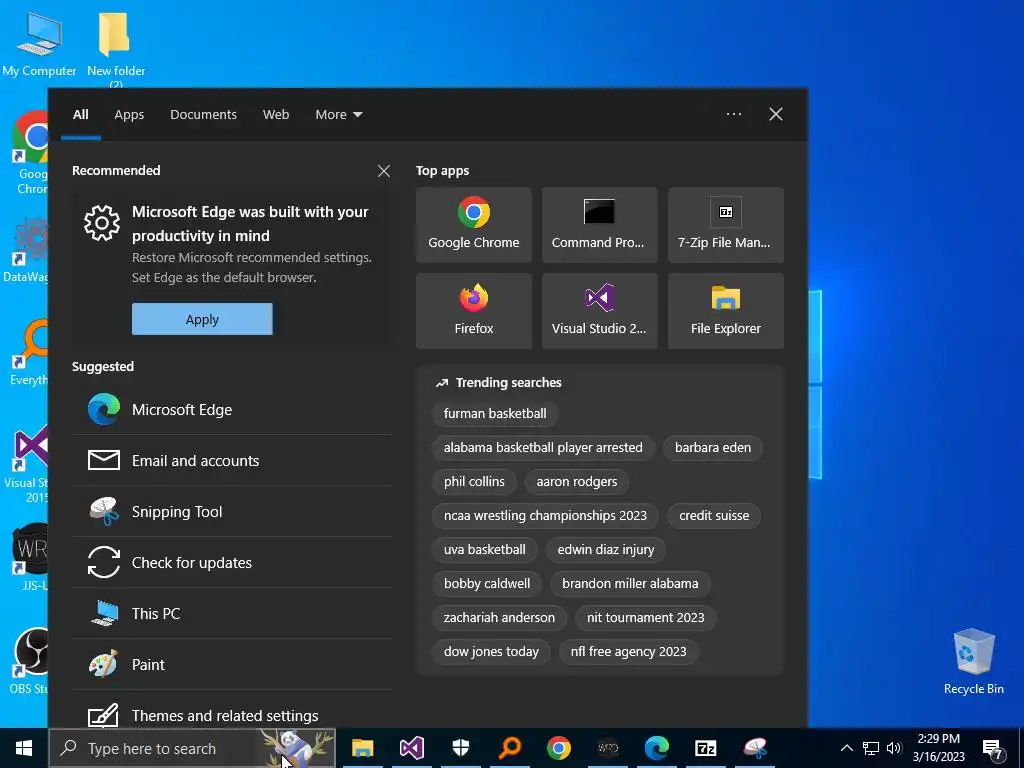Open the network icon in system tray
The width and height of the screenshot is (1024, 768).
tap(871, 748)
